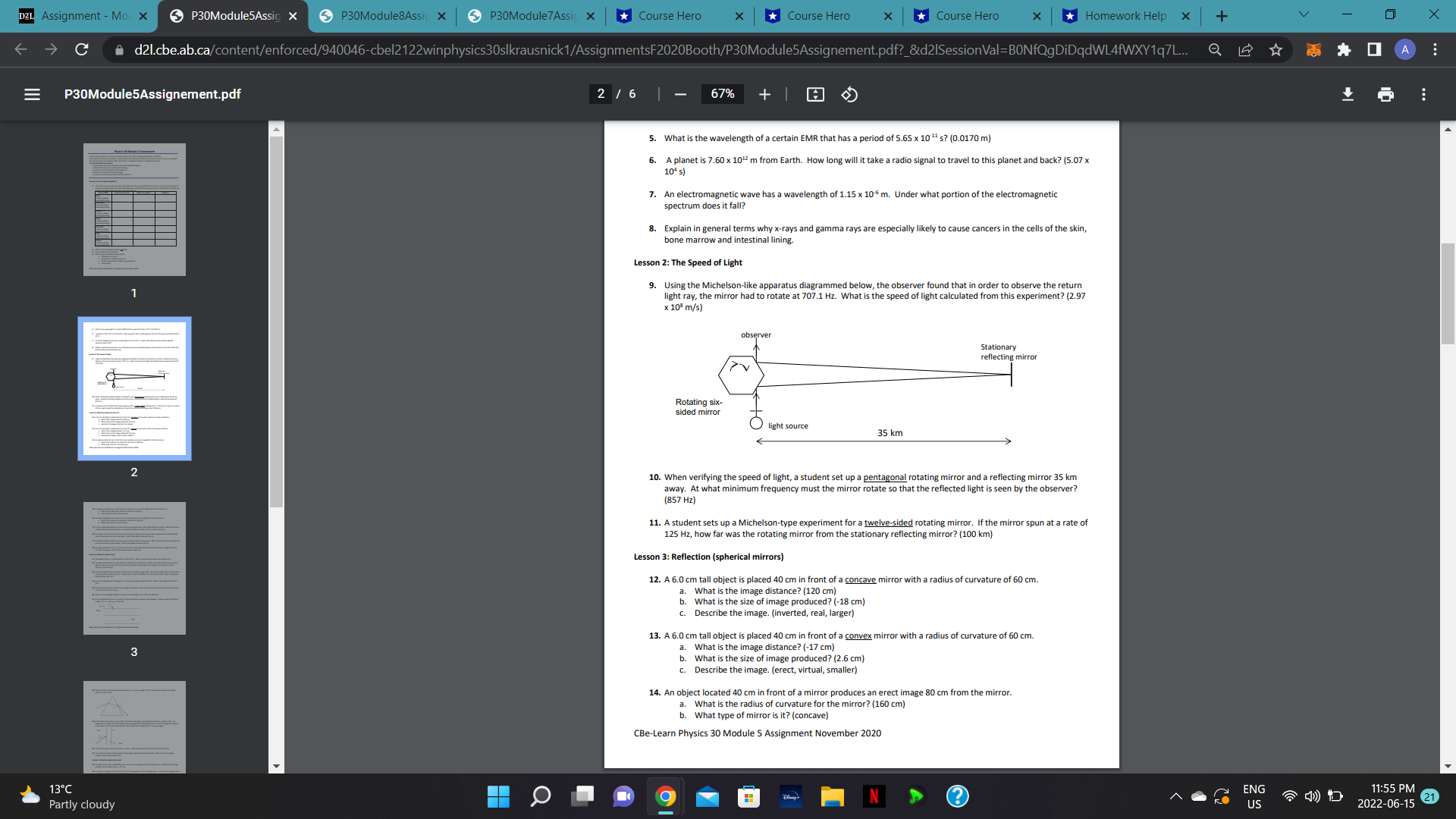Screen dimensions: 1456x819
Task: Reload the current page
Action: click(x=82, y=50)
